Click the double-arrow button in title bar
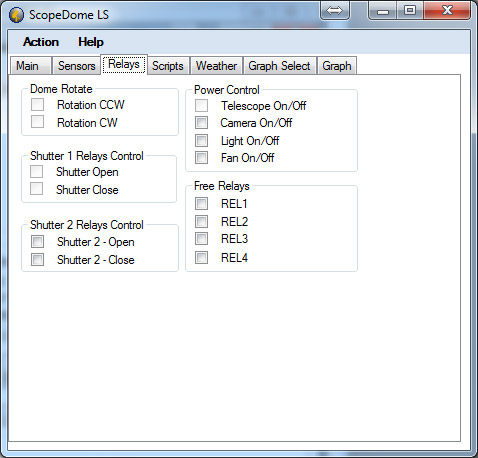Viewport: 478px width, 458px height. point(334,10)
